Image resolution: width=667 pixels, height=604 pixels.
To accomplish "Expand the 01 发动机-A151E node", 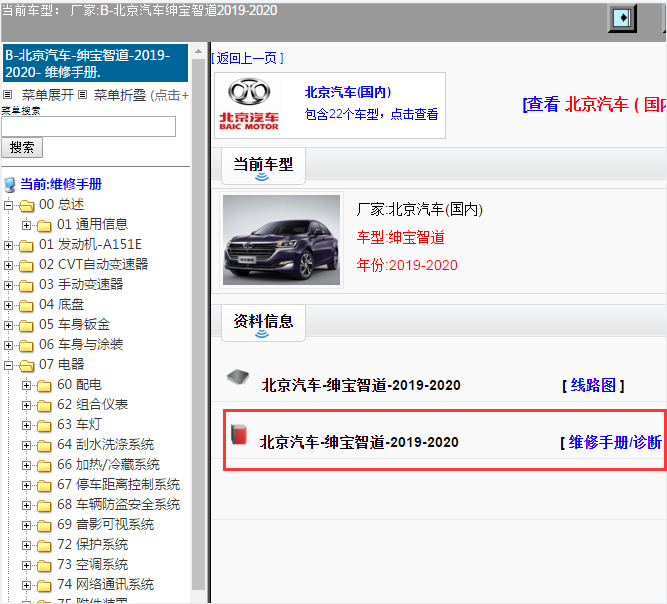I will [8, 245].
